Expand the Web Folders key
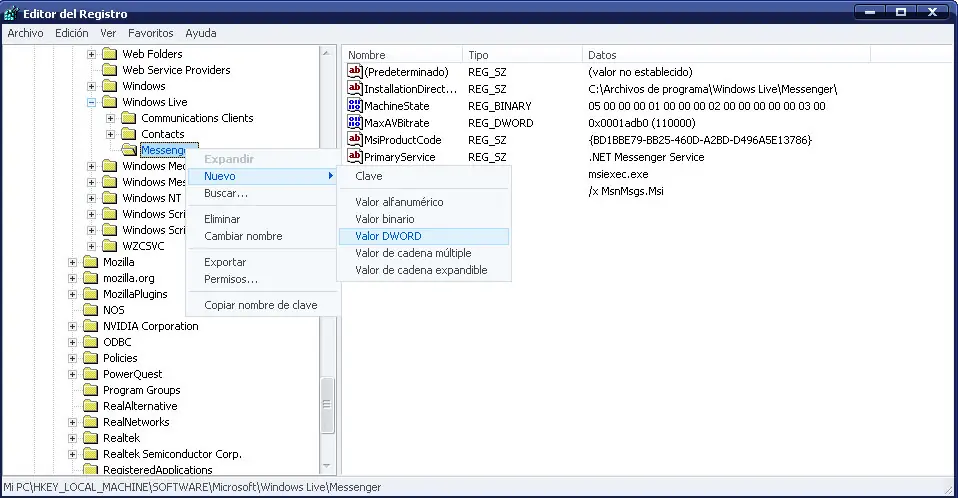This screenshot has height=498, width=958. [91, 54]
